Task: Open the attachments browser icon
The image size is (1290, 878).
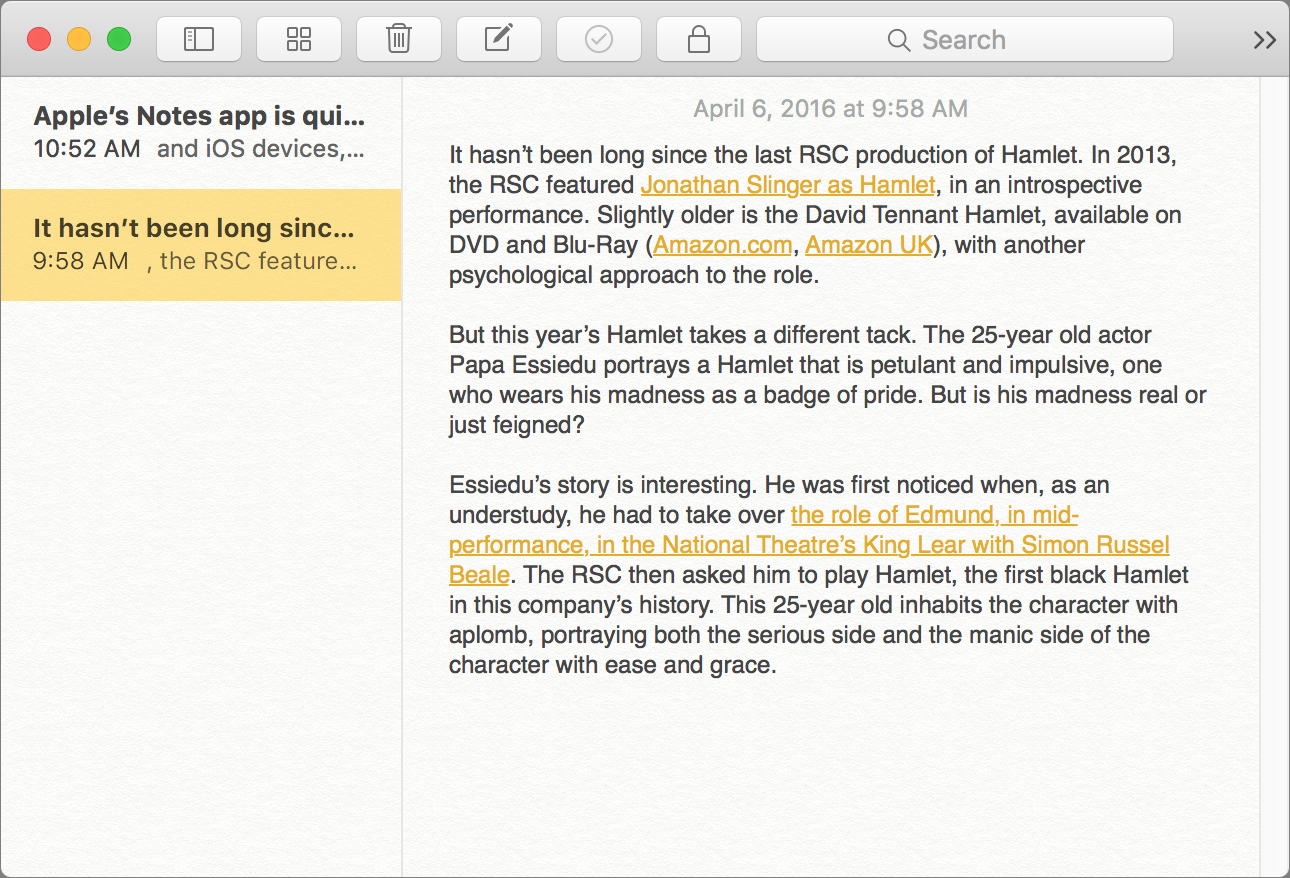Action: click(x=298, y=39)
